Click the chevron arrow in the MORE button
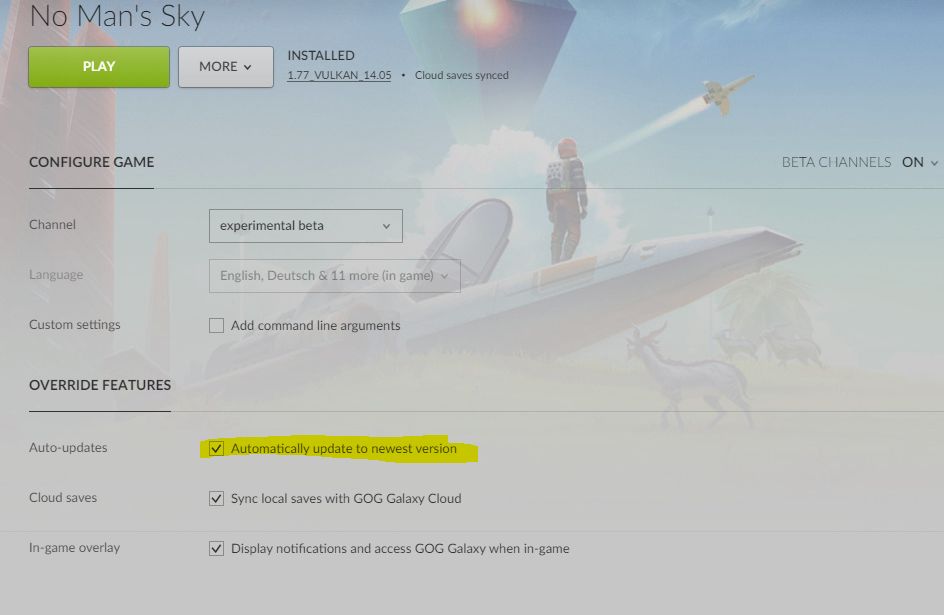Screen dimensions: 944x615 pos(247,67)
